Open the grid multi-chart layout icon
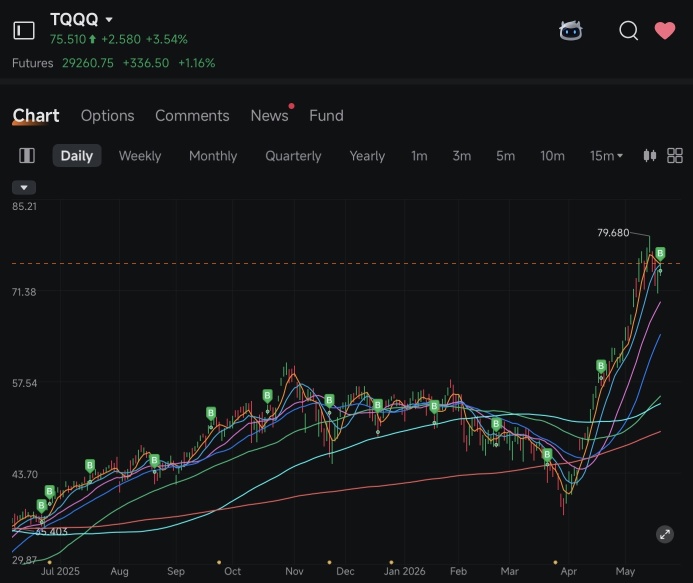The width and height of the screenshot is (693, 583). click(x=674, y=156)
